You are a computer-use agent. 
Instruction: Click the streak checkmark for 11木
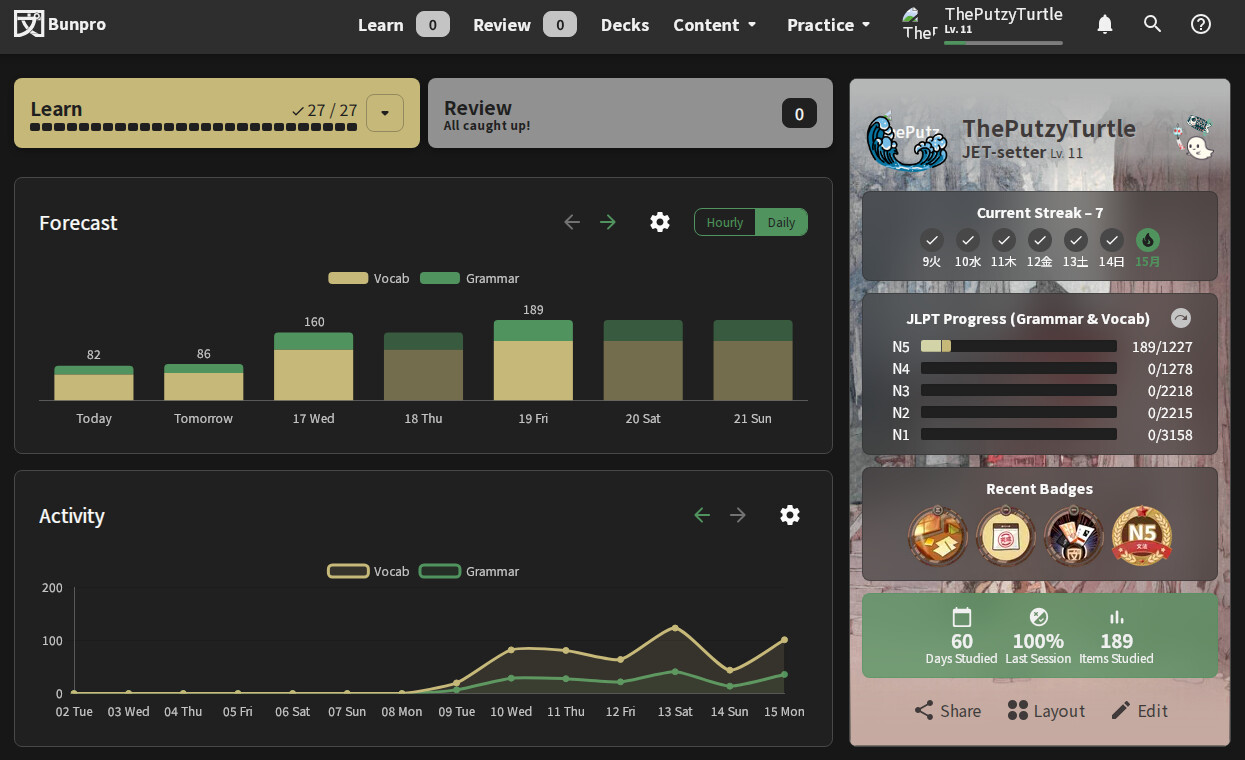pos(1004,240)
